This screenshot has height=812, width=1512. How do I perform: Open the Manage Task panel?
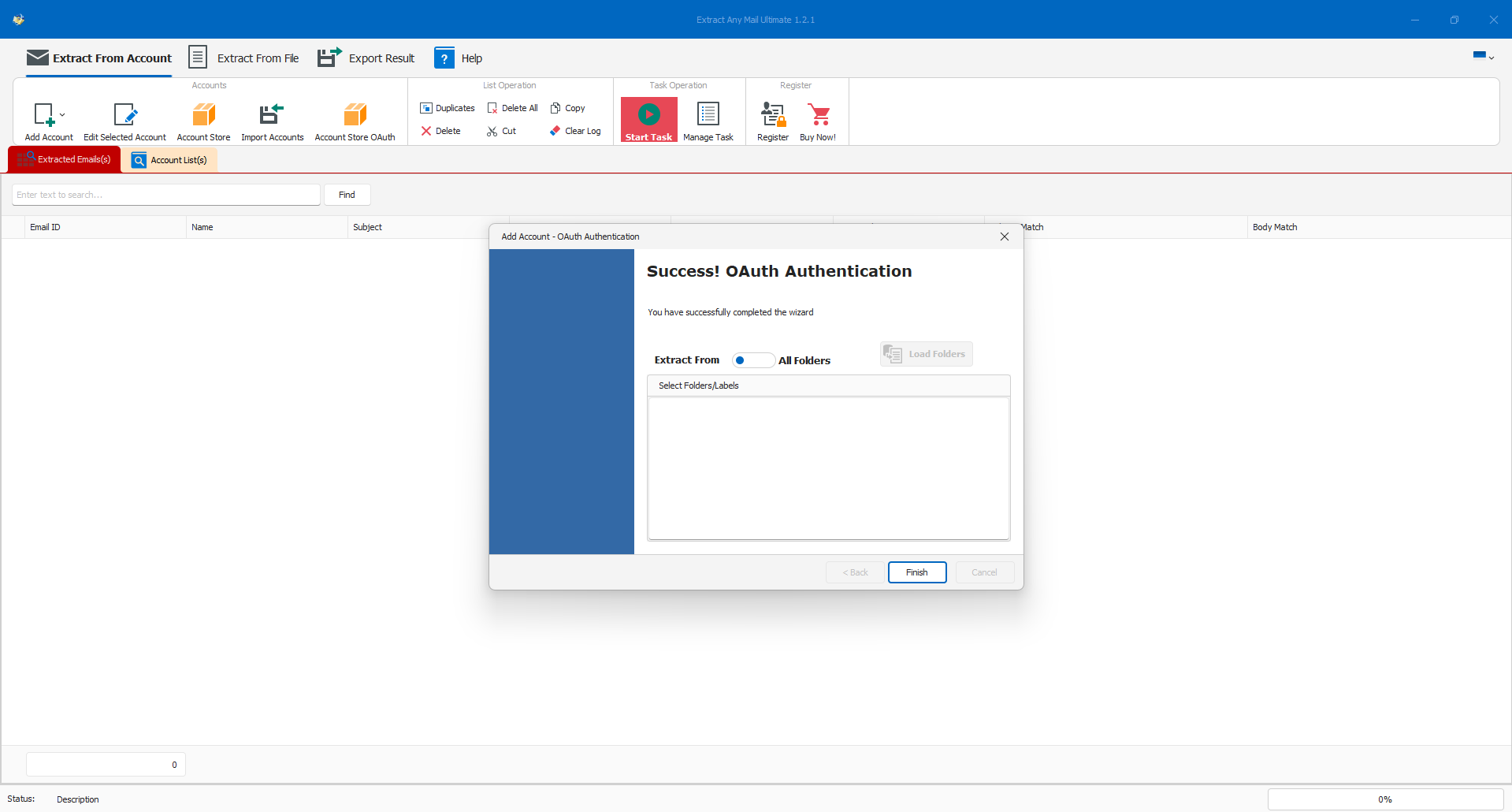coord(708,120)
